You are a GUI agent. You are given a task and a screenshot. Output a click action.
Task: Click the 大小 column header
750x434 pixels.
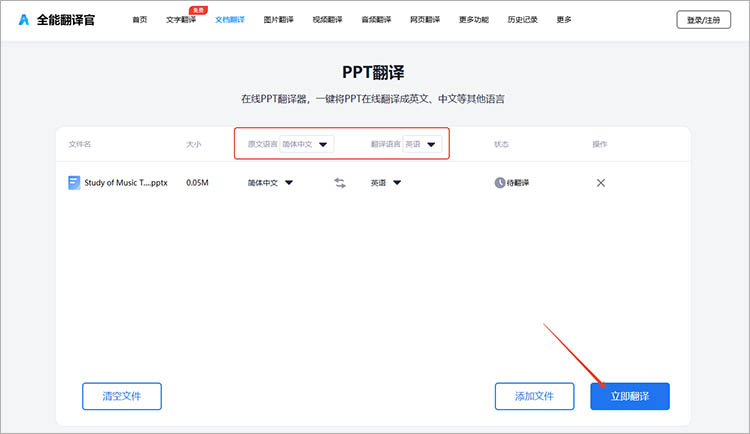tap(194, 144)
